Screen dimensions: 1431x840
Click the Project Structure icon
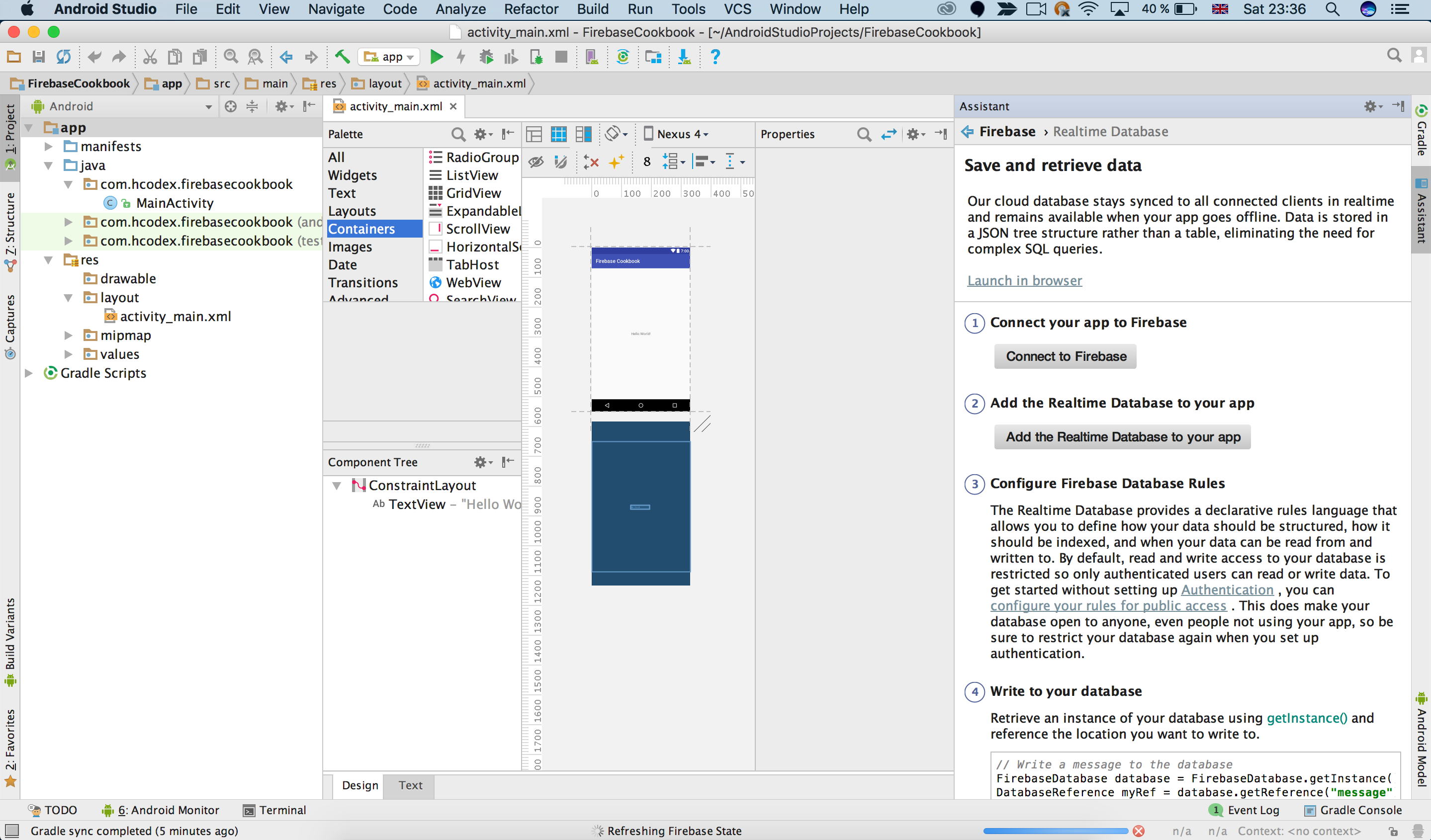[x=654, y=57]
